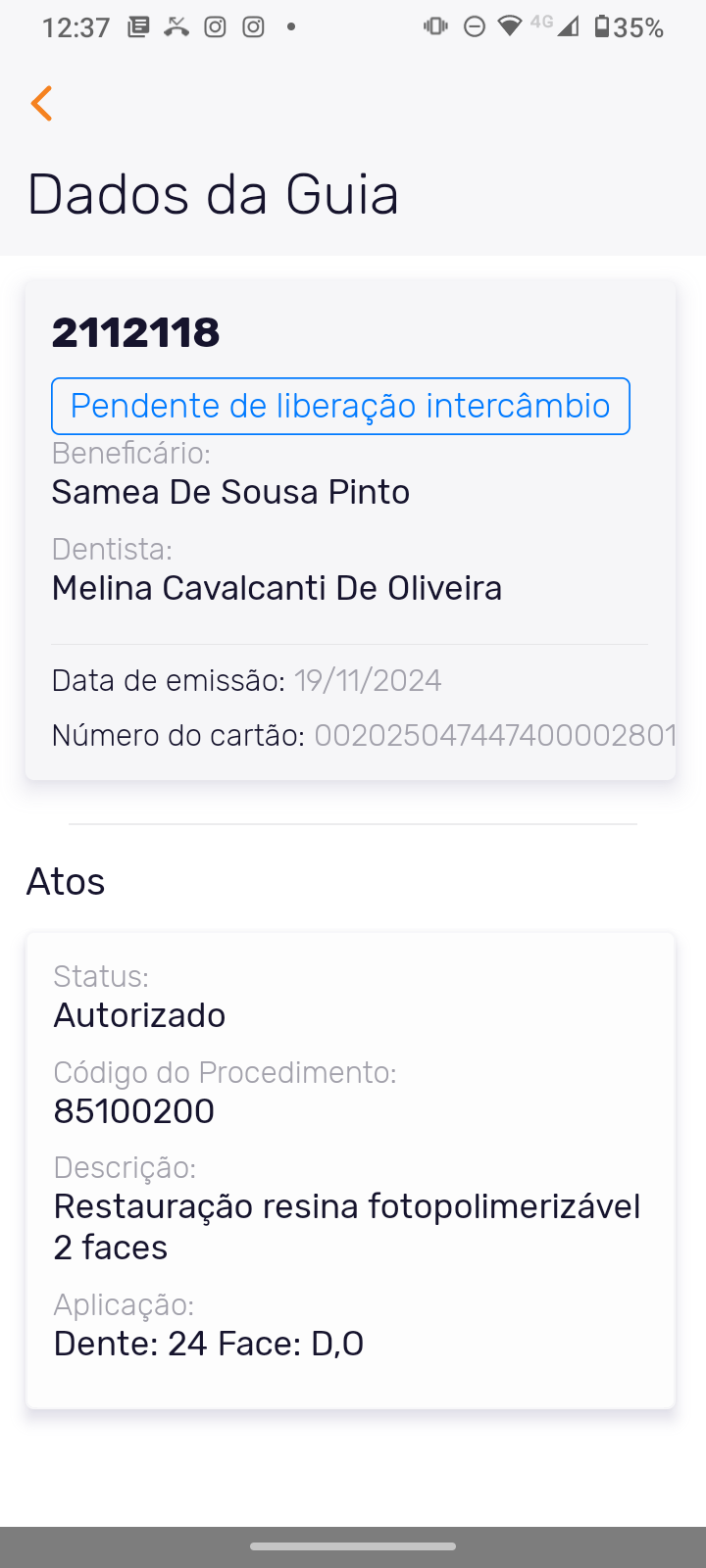Select guide number 2112118
This screenshot has height=1568, width=706.
(135, 332)
